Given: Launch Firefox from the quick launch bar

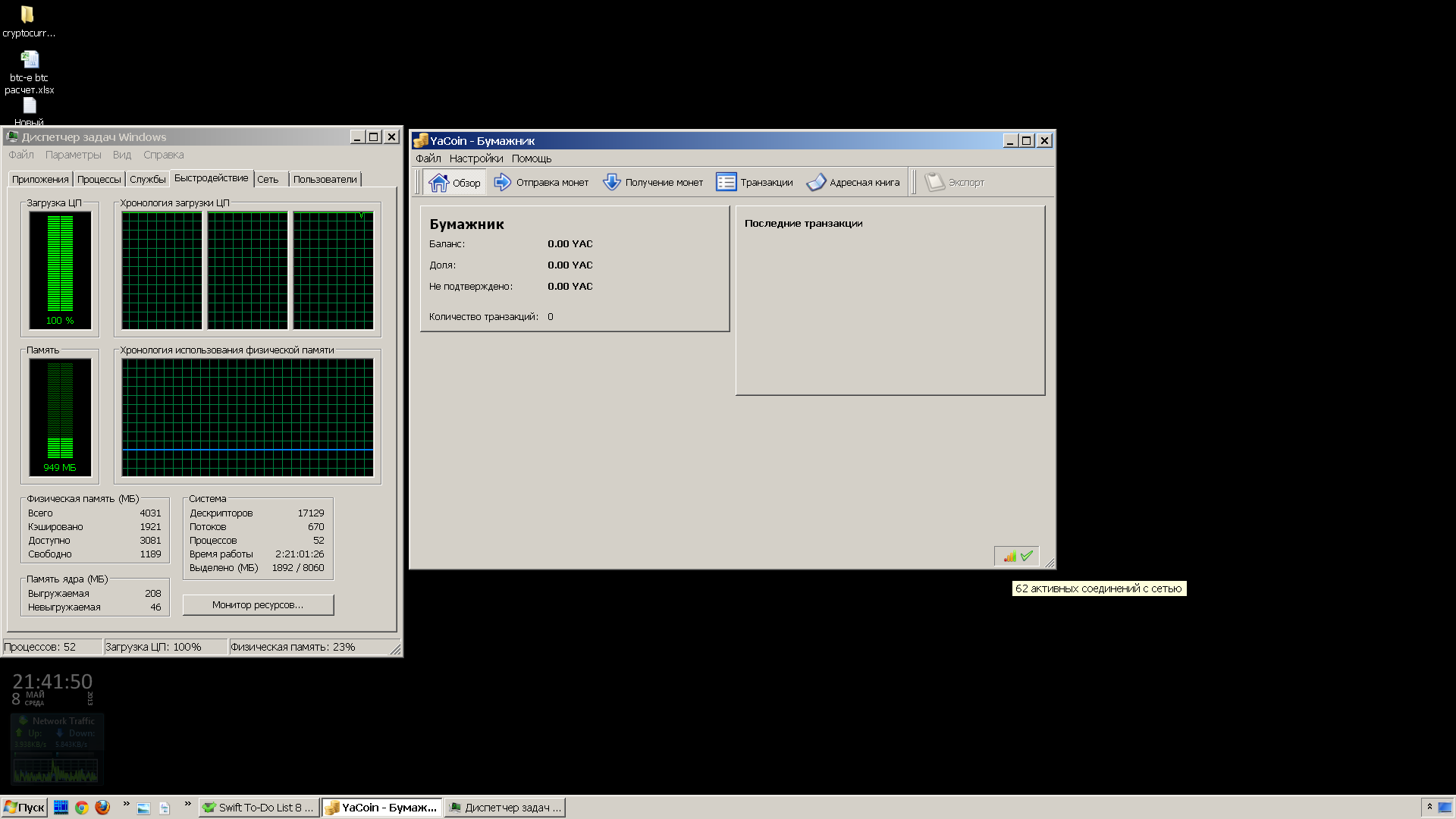Looking at the screenshot, I should [102, 808].
